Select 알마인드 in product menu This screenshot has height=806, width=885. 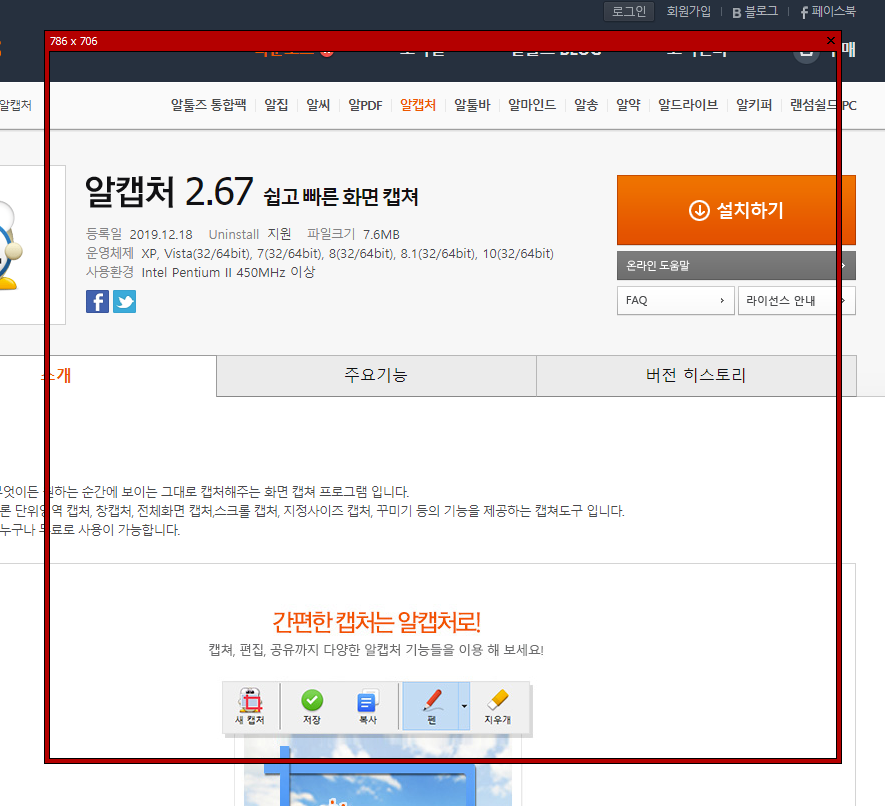point(532,105)
